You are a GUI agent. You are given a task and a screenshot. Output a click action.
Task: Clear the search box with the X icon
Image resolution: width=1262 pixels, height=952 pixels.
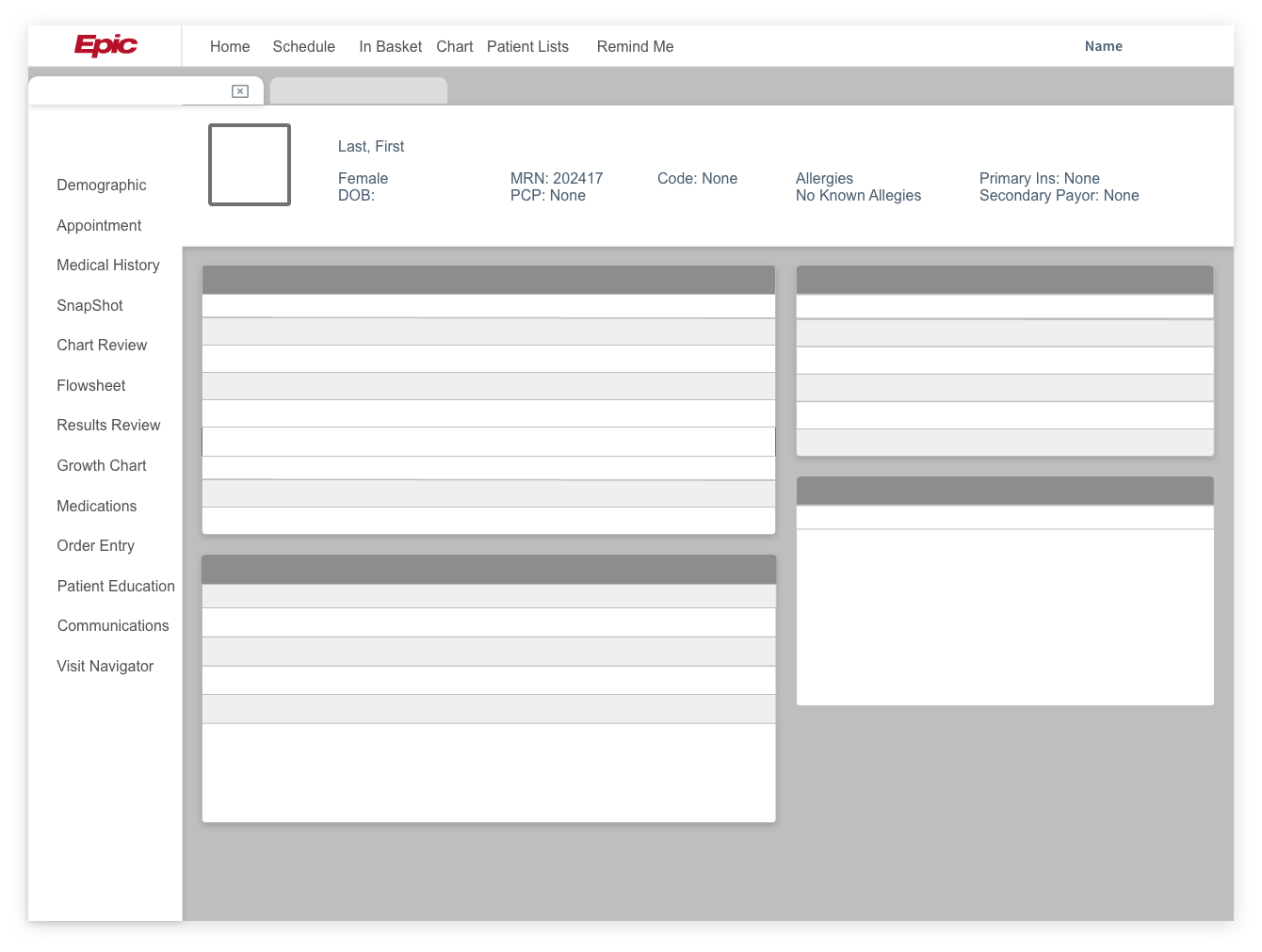coord(239,89)
